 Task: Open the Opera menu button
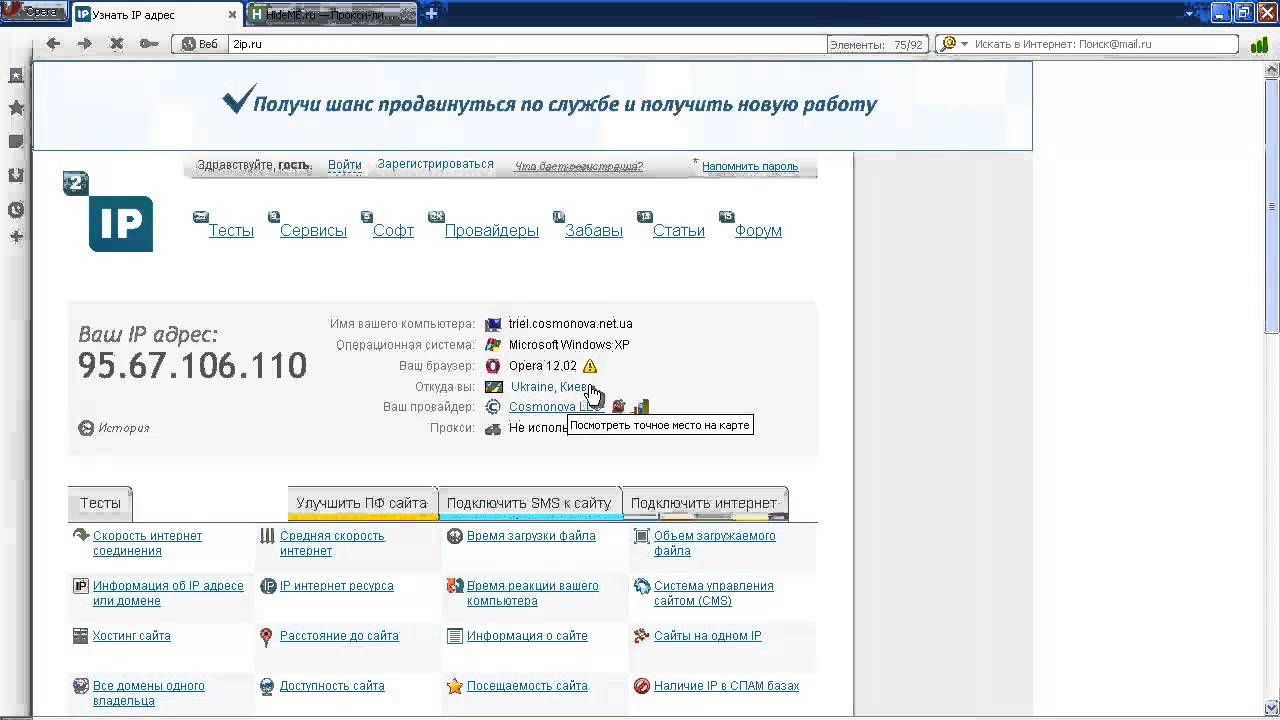pyautogui.click(x=33, y=13)
